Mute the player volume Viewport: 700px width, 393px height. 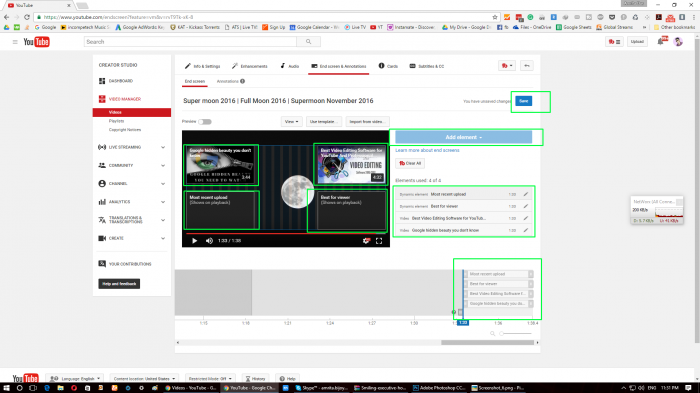pyautogui.click(x=209, y=241)
